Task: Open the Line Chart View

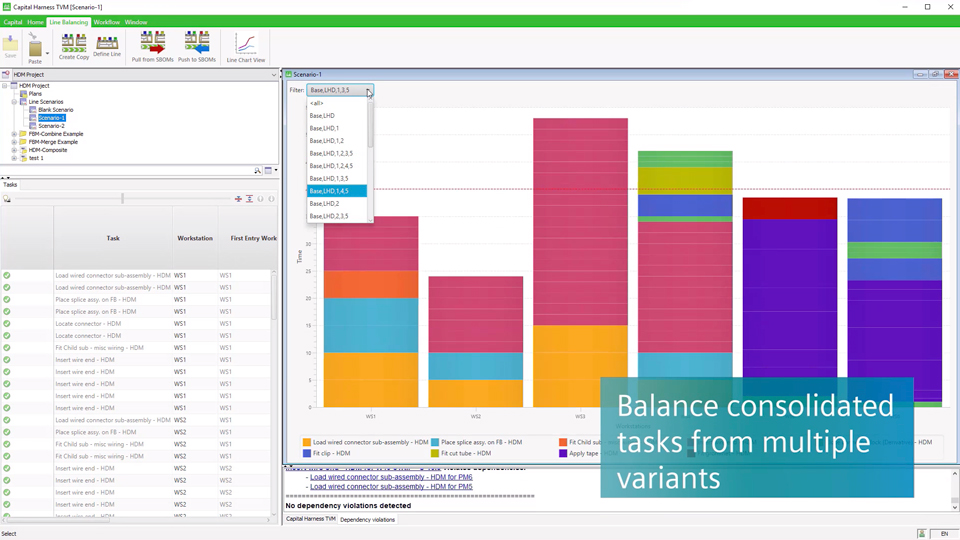Action: pyautogui.click(x=245, y=45)
